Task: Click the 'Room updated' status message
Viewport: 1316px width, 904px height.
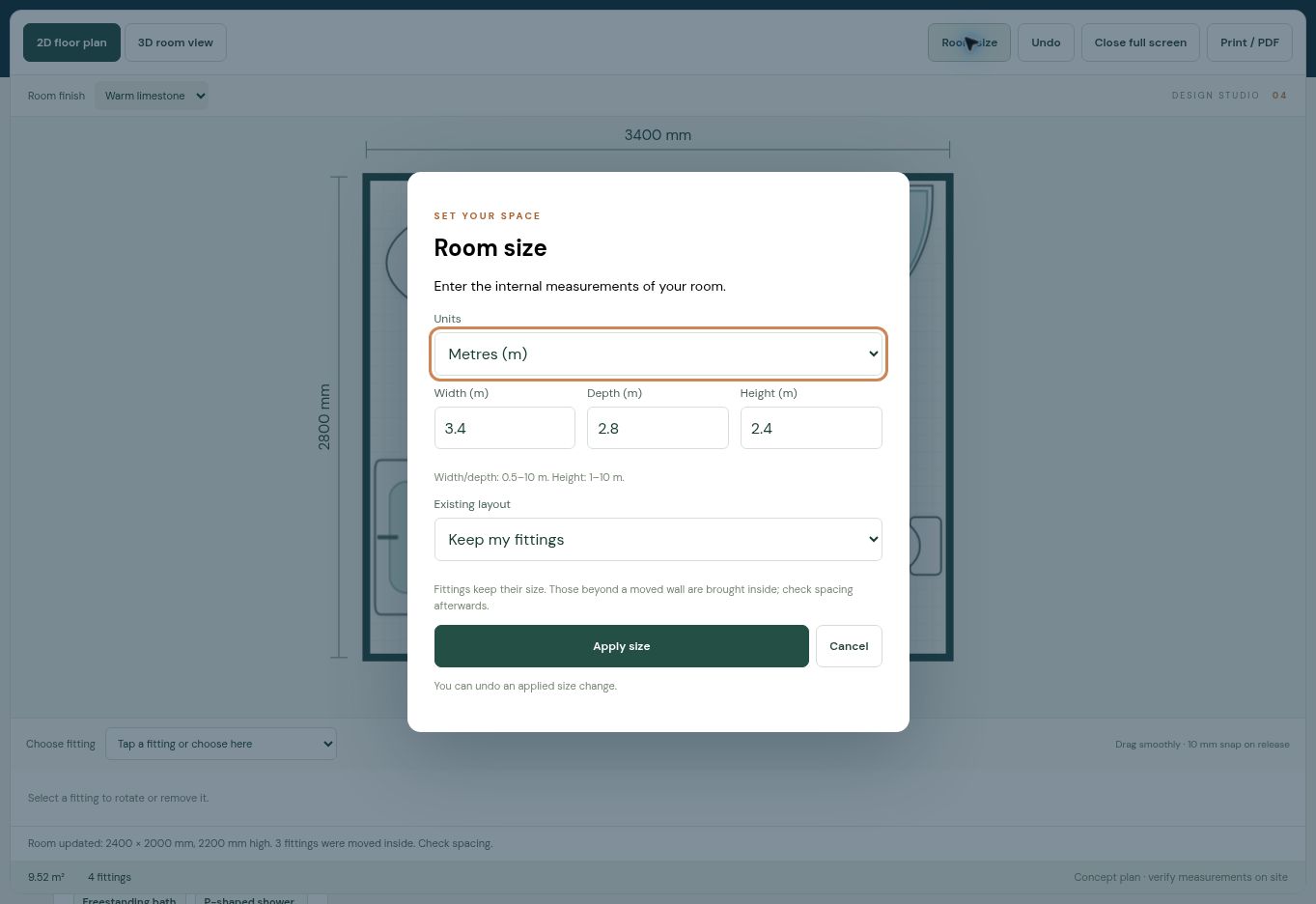Action: pos(261,843)
